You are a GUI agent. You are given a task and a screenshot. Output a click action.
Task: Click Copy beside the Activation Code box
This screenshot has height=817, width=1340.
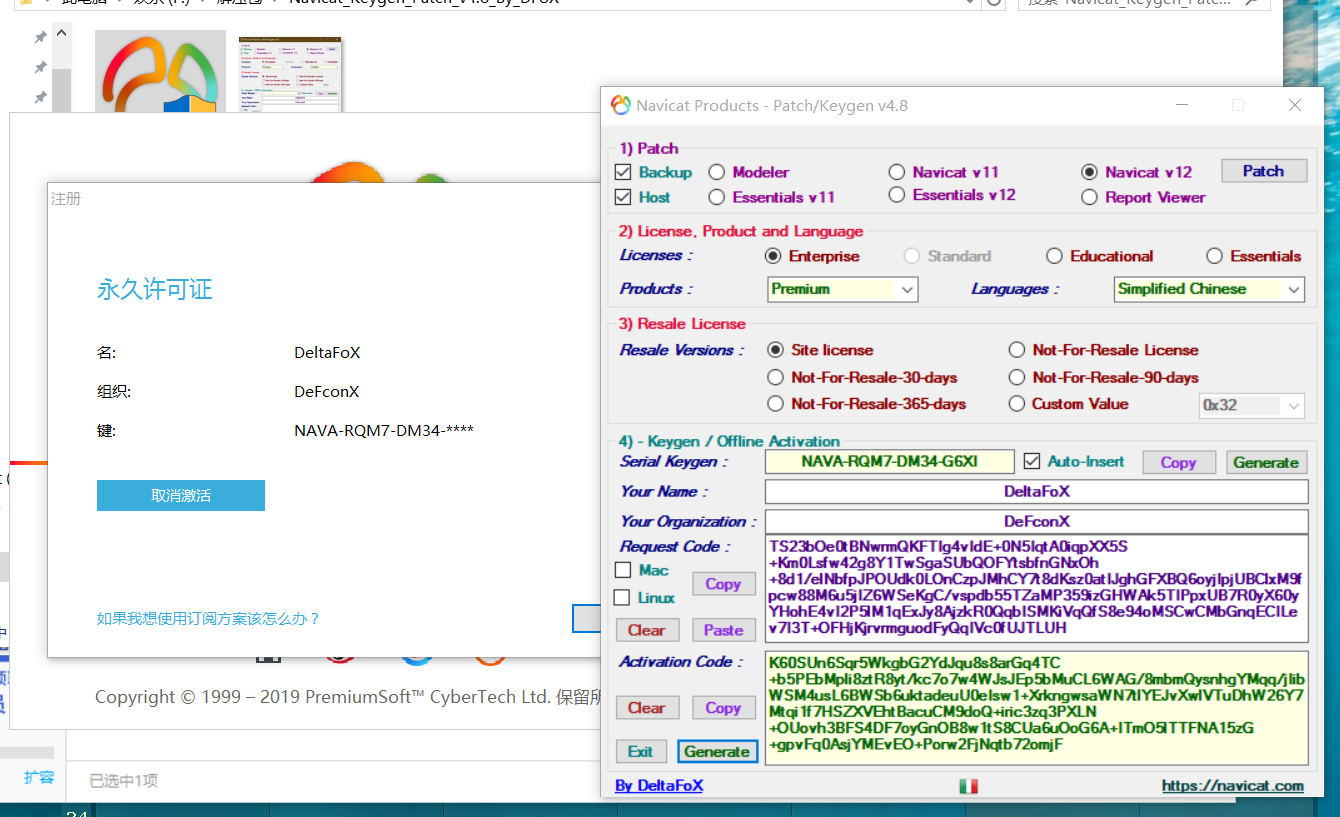click(723, 707)
